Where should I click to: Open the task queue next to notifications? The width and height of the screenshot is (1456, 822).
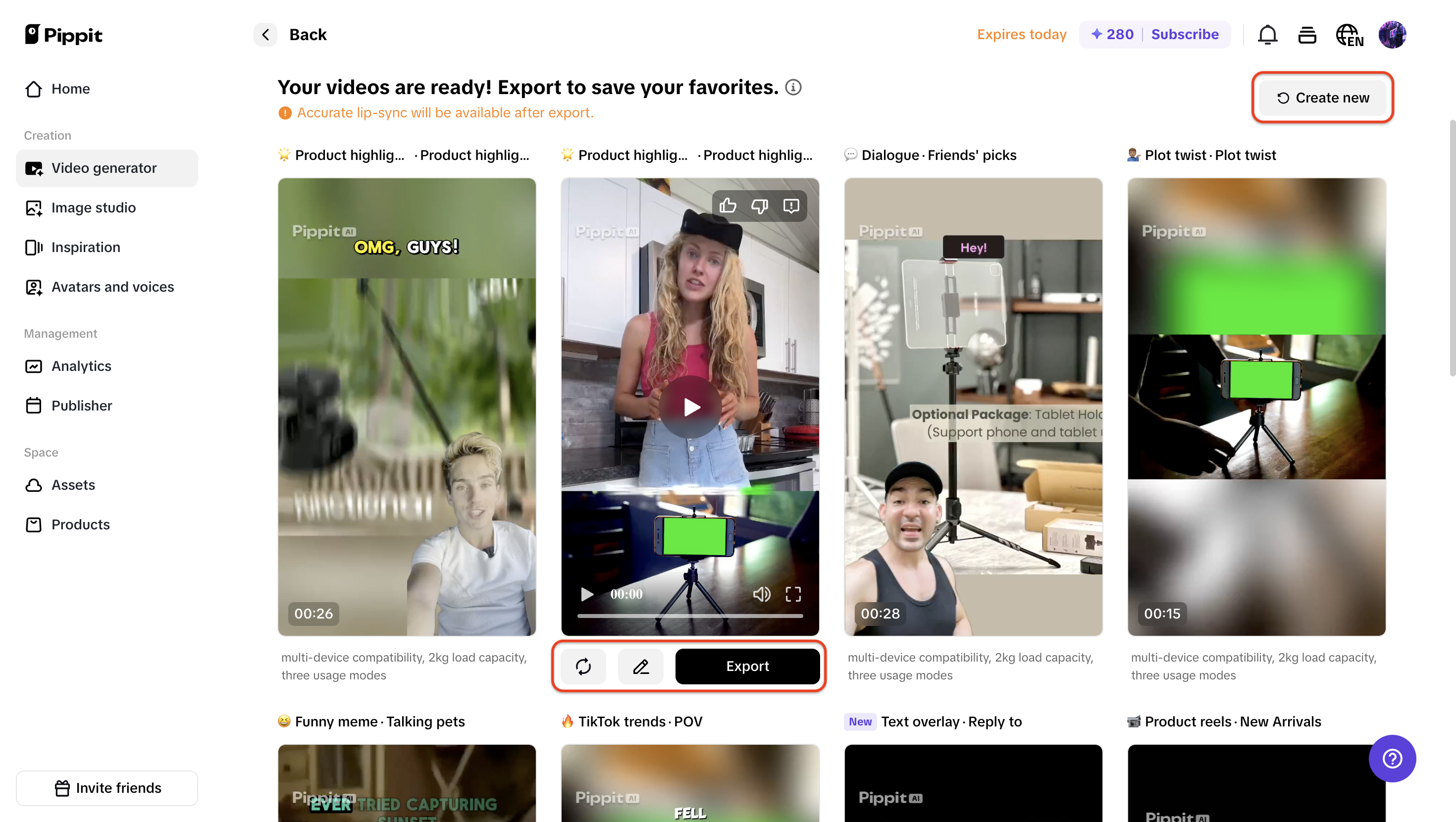(1307, 35)
